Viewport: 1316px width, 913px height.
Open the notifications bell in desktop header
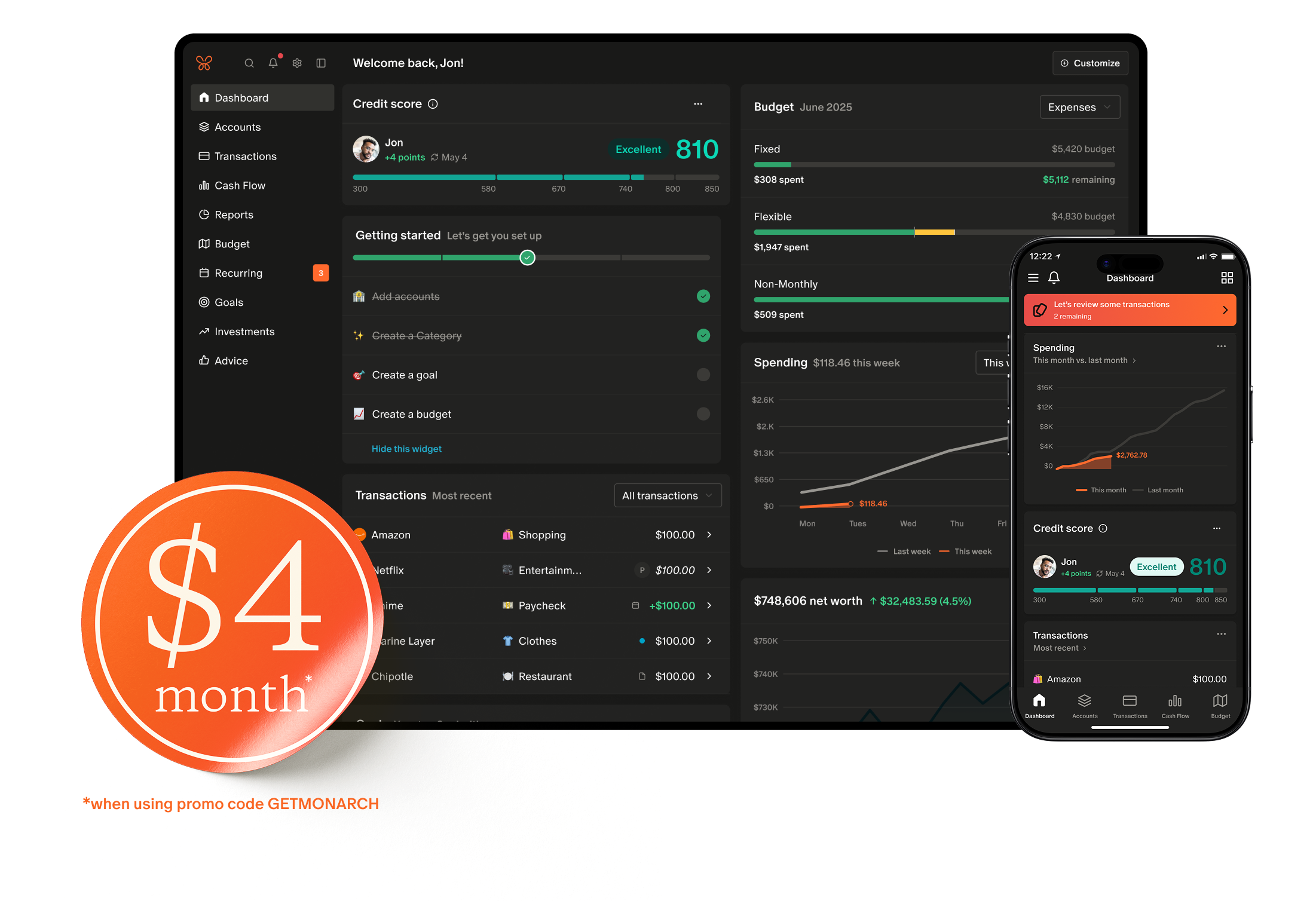[273, 63]
